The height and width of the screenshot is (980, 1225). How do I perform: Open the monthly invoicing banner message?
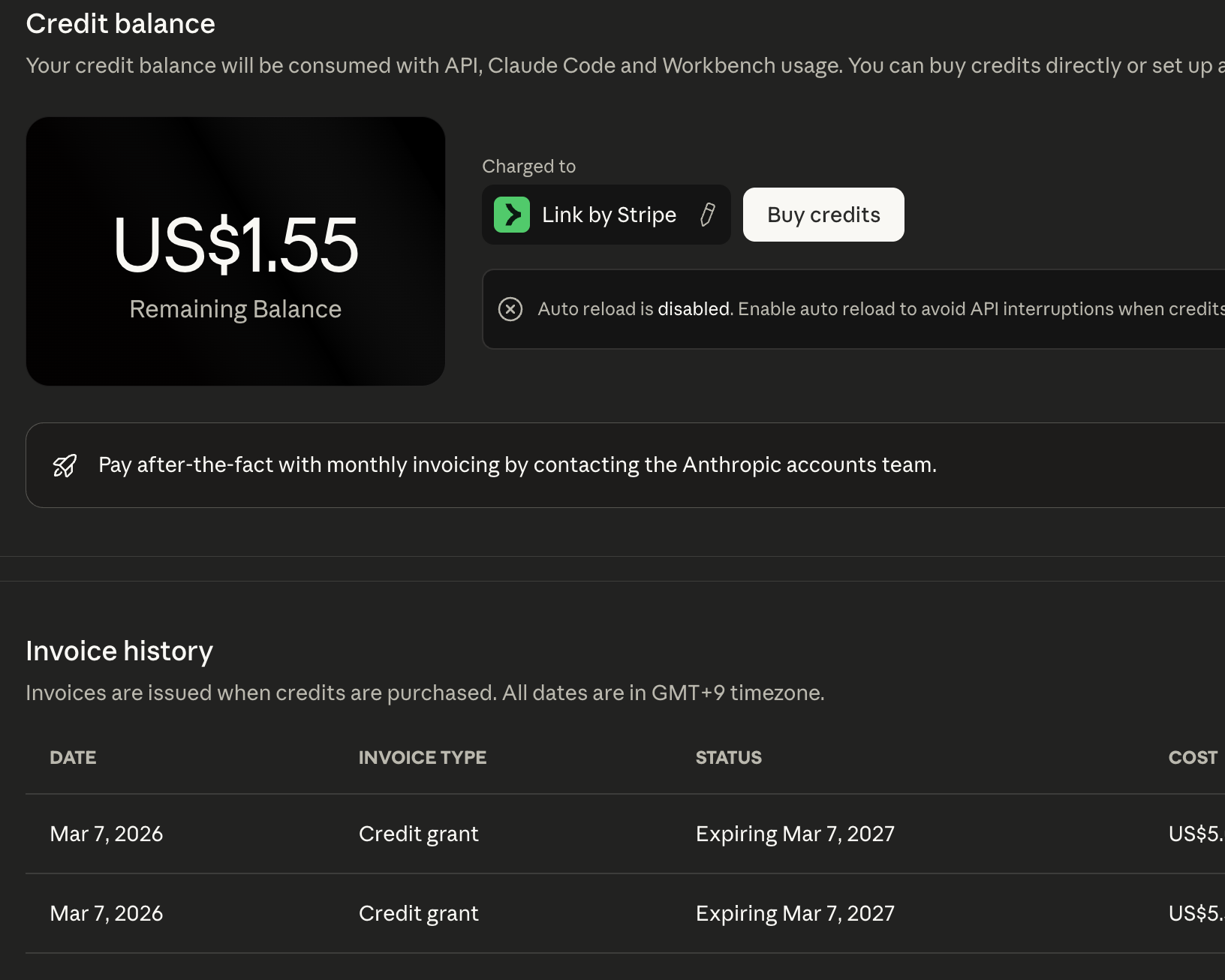coord(517,465)
